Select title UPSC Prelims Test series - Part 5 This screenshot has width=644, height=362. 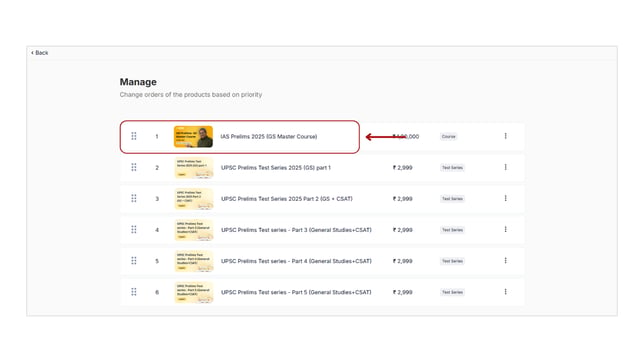coord(296,292)
